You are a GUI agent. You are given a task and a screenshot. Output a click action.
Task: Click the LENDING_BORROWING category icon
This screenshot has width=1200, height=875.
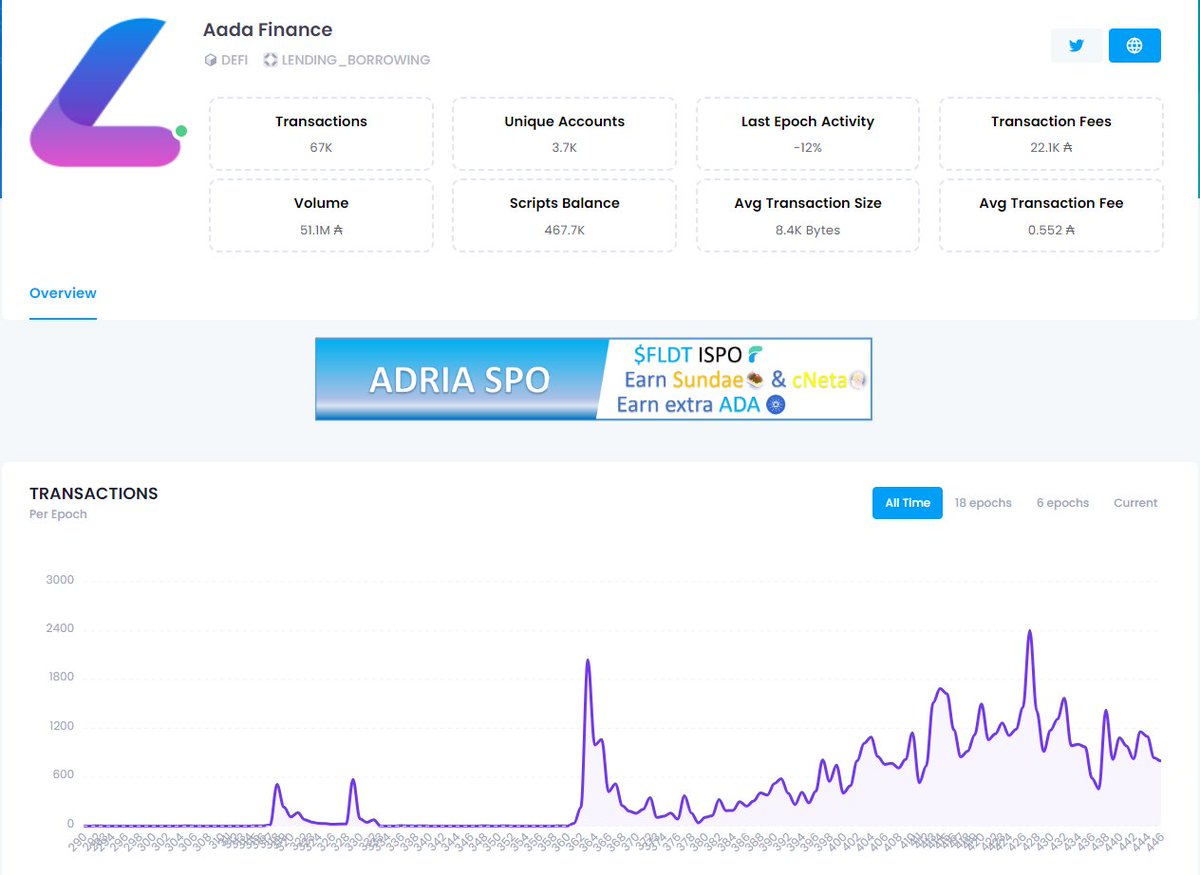[x=270, y=60]
